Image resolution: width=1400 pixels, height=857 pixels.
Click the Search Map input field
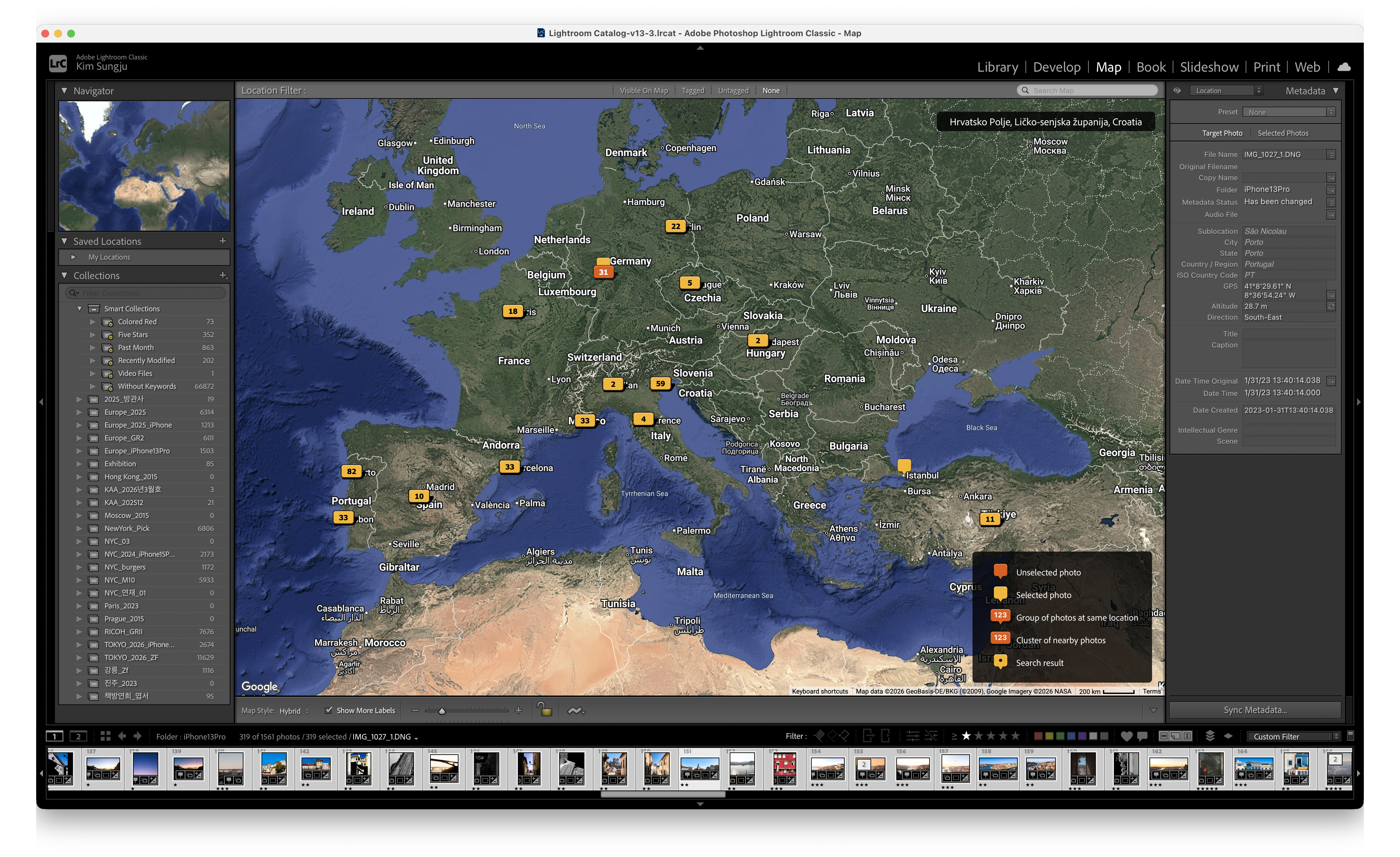coord(1087,90)
